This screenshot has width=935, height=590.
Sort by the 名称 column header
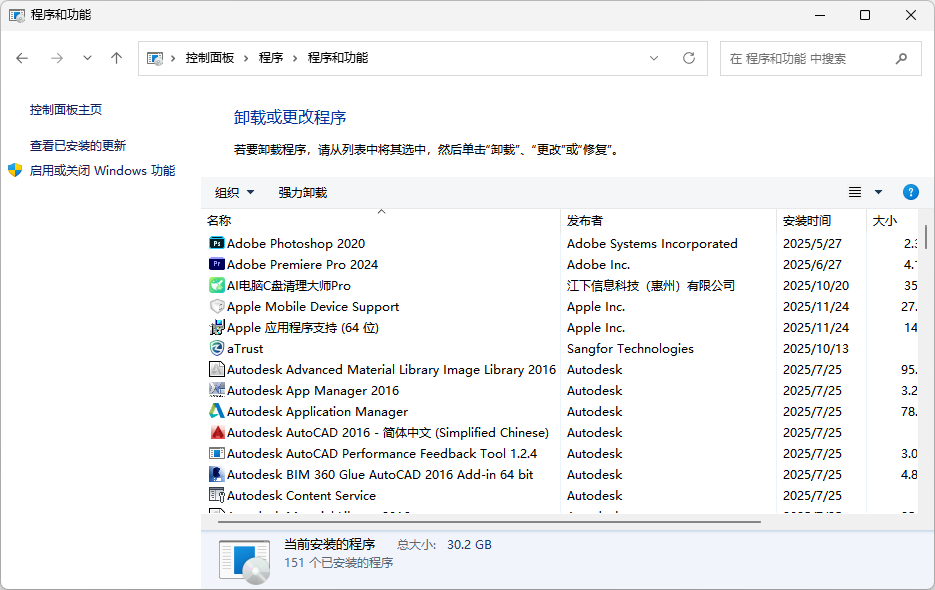tap(381, 220)
